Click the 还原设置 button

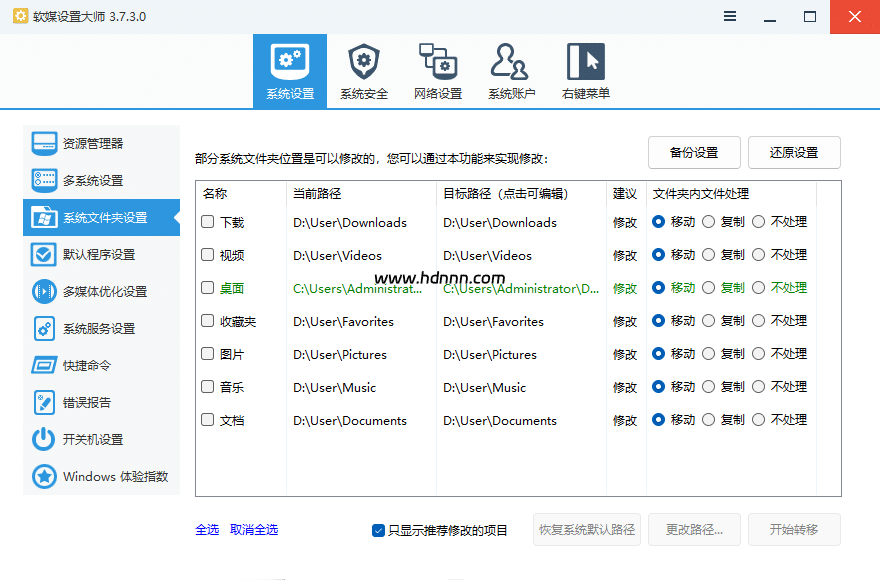point(794,153)
